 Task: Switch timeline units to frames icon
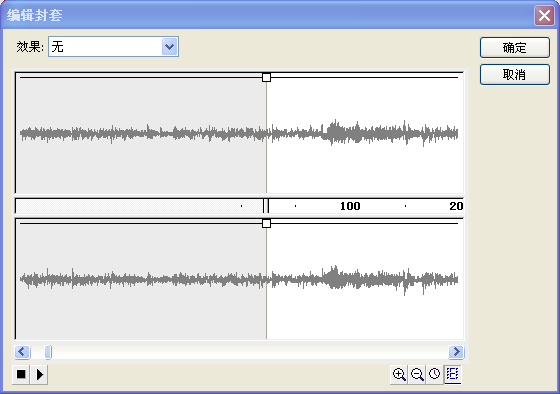click(x=452, y=374)
